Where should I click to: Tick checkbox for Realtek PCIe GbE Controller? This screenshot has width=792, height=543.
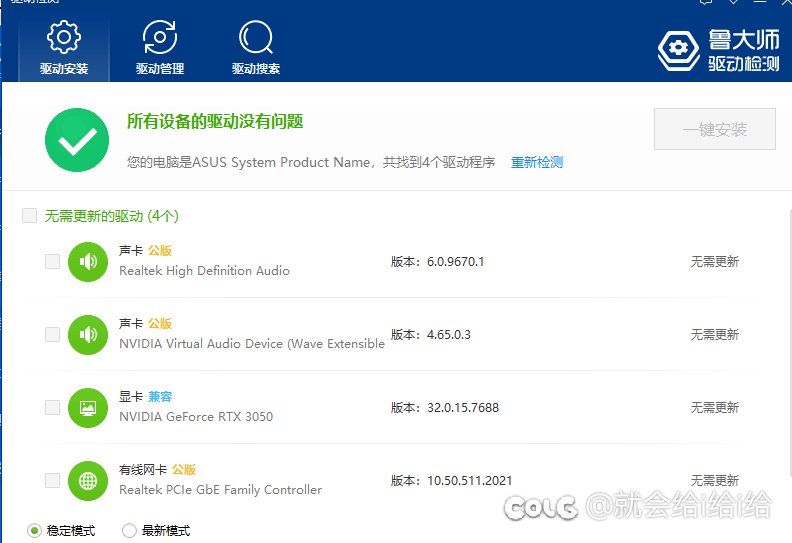(52, 481)
